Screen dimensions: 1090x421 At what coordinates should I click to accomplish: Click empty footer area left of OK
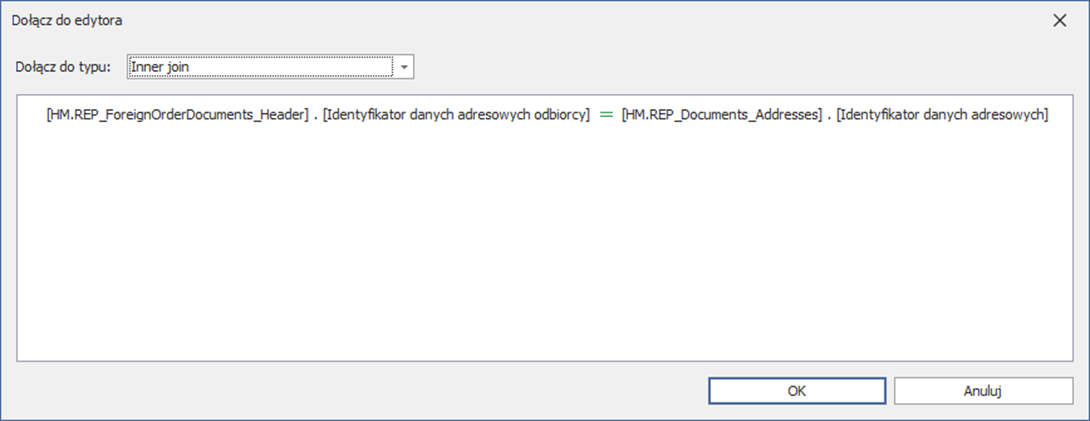tap(350, 390)
